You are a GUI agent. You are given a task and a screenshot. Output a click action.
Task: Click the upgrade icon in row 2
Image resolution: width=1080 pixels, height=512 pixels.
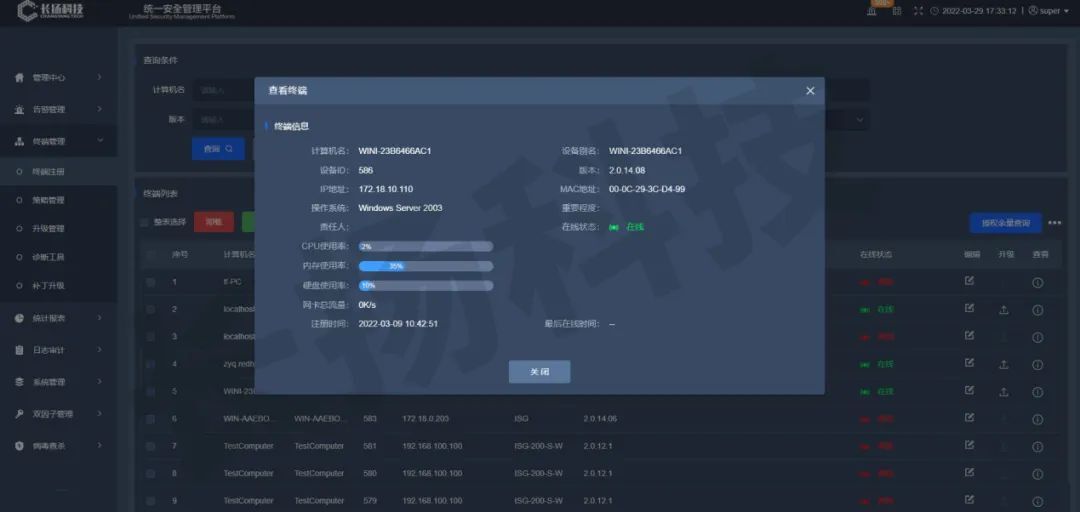[x=1003, y=310]
